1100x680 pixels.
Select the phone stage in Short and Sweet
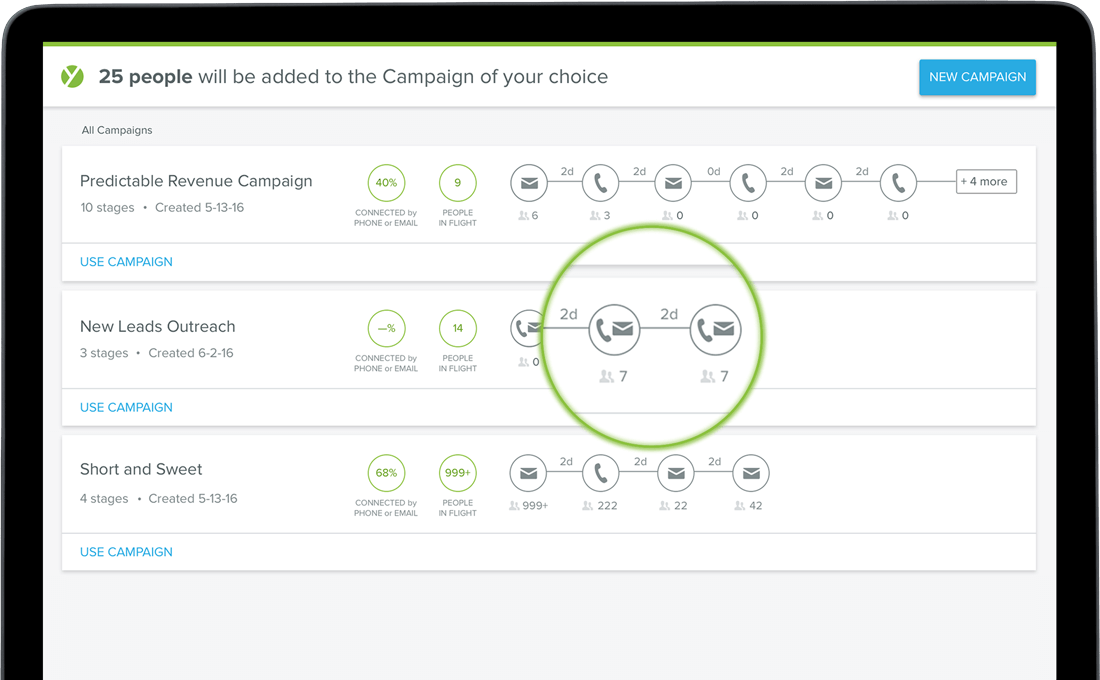pyautogui.click(x=601, y=473)
